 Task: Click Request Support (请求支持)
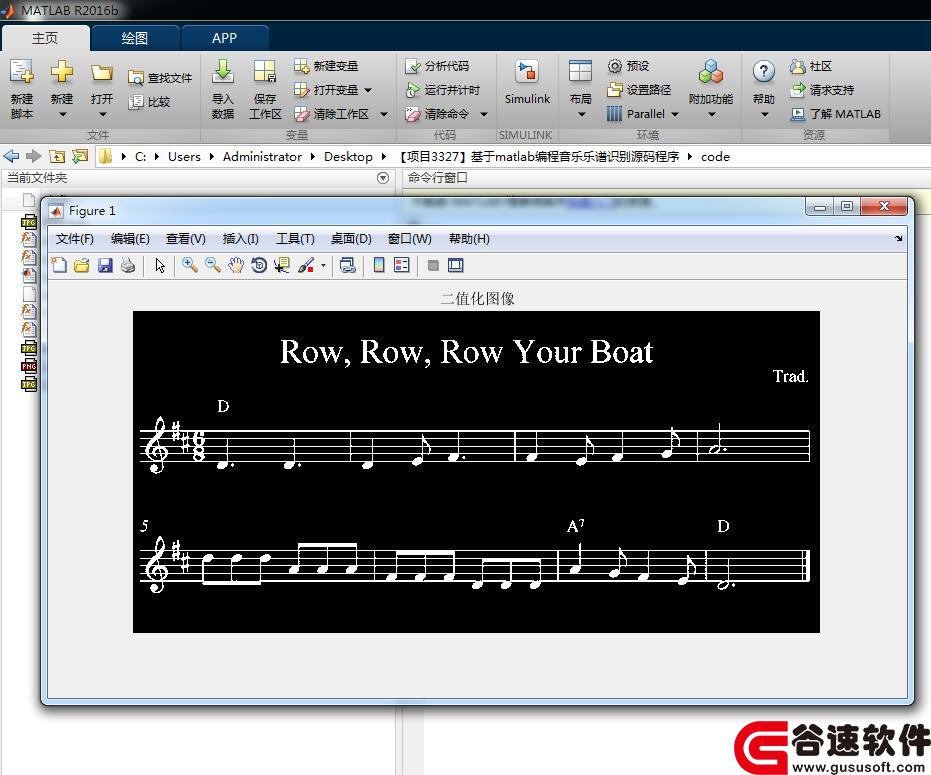coord(822,90)
